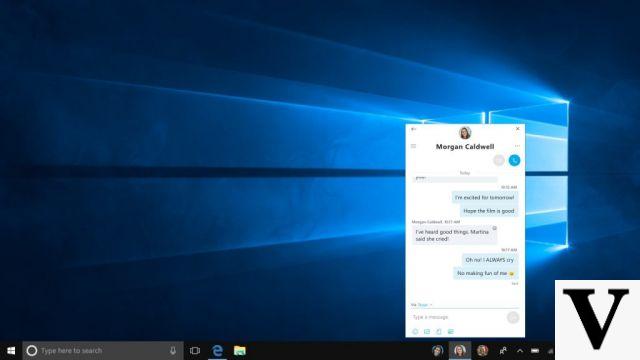Open File Explorer from the taskbar

[240, 351]
